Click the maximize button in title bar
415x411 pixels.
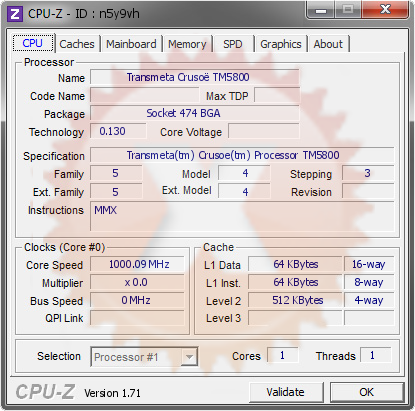pos(348,10)
